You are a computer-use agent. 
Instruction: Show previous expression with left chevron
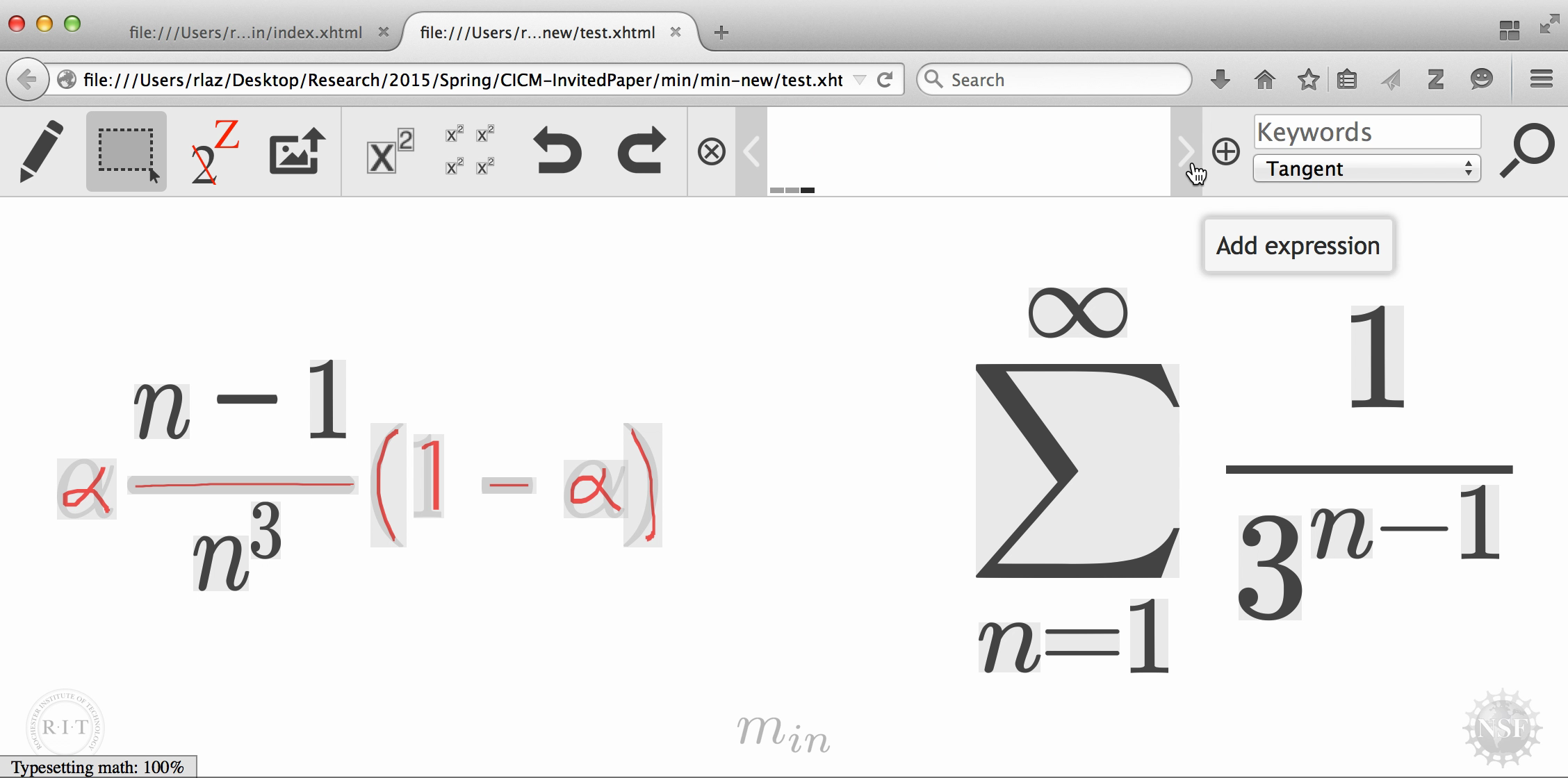(751, 151)
